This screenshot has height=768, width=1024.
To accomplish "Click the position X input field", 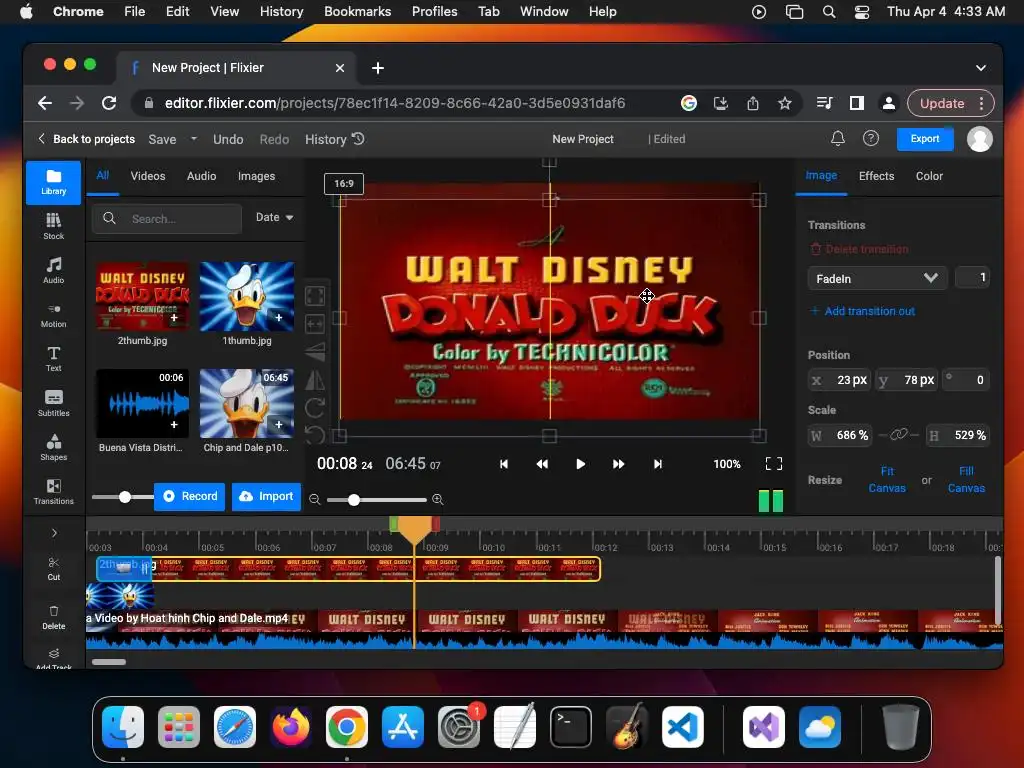I will [x=840, y=379].
